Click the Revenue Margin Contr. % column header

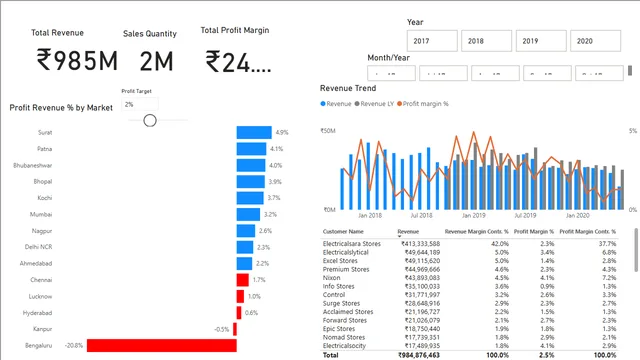tap(476, 231)
